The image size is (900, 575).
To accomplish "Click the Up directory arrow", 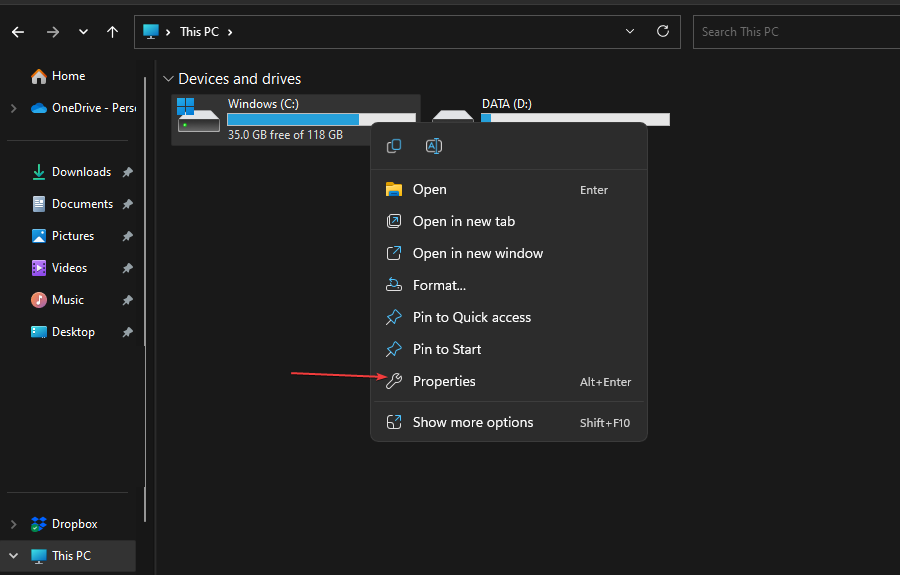I will tap(113, 32).
